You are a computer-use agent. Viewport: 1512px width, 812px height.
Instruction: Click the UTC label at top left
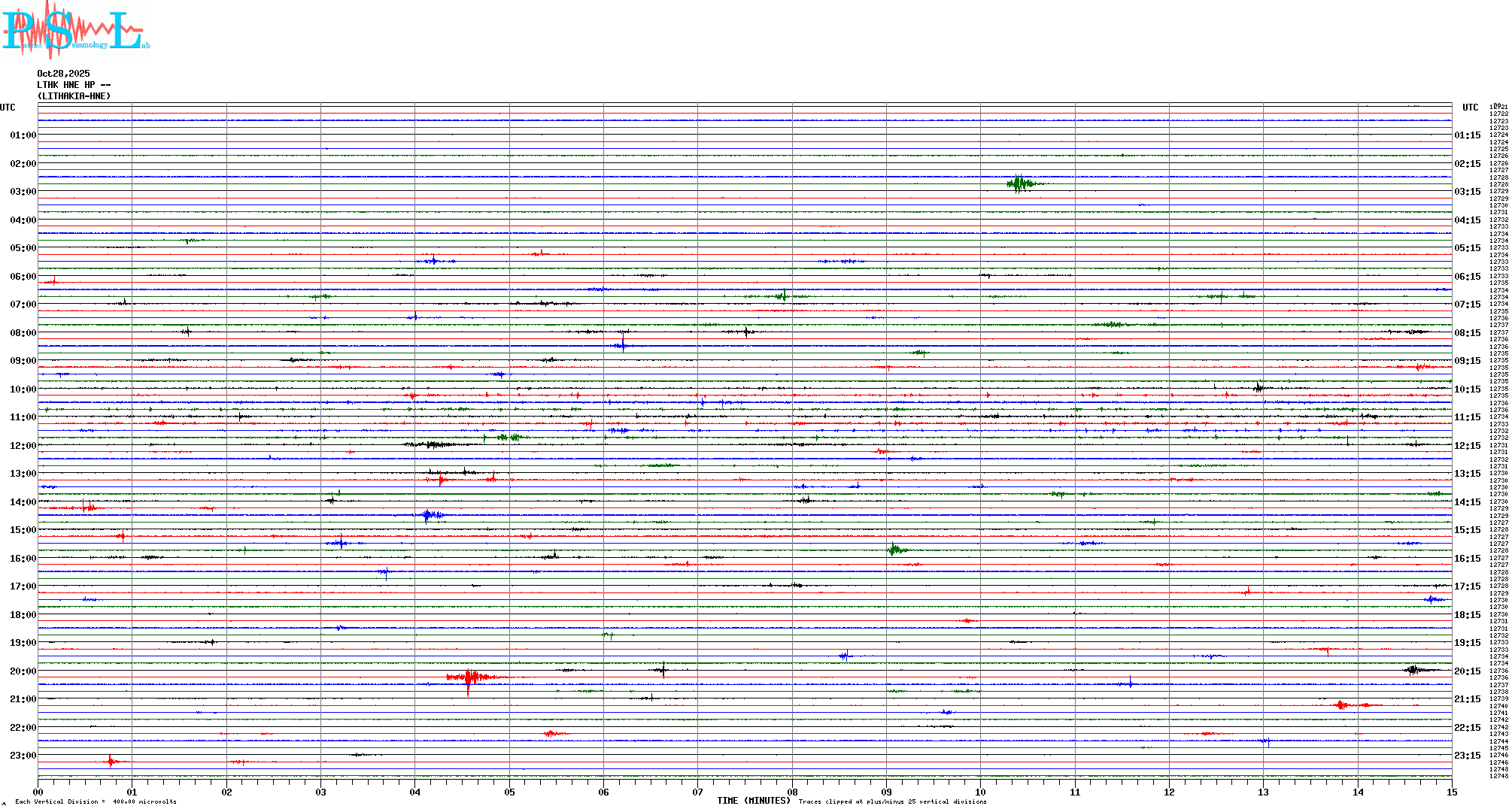[8, 108]
